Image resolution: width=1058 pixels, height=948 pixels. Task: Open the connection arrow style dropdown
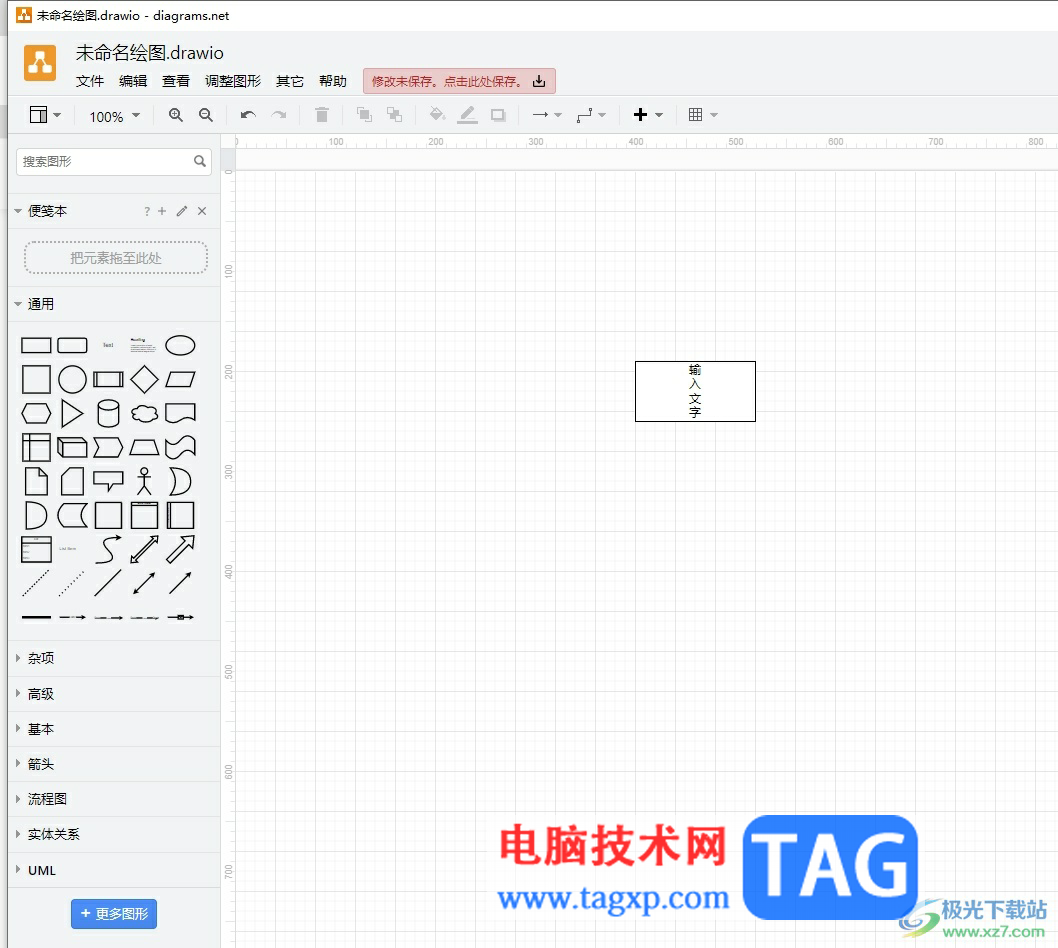tap(547, 115)
